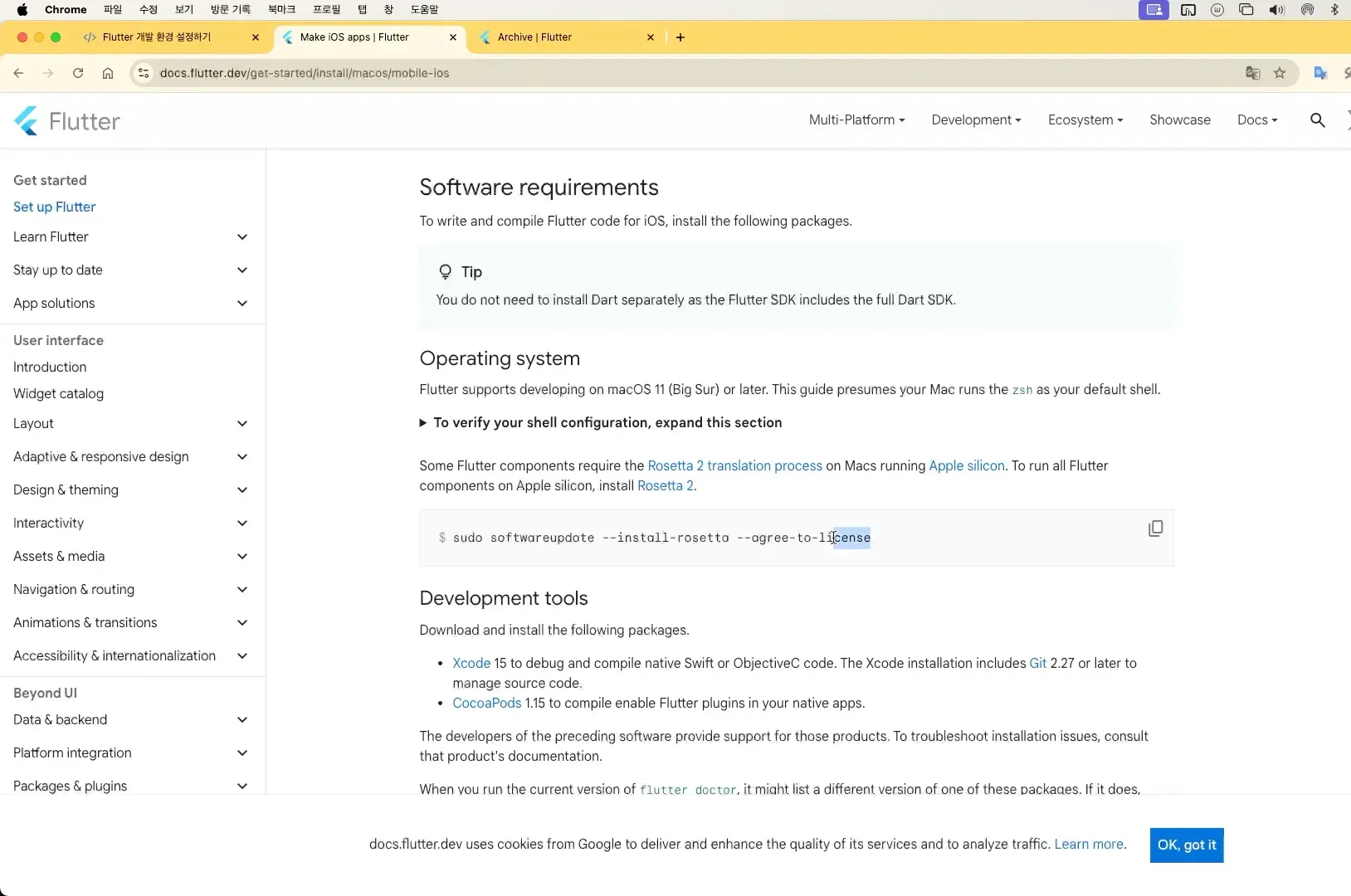The width and height of the screenshot is (1351, 896).
Task: Open the 북마크 menu in the menu bar
Action: tap(281, 10)
